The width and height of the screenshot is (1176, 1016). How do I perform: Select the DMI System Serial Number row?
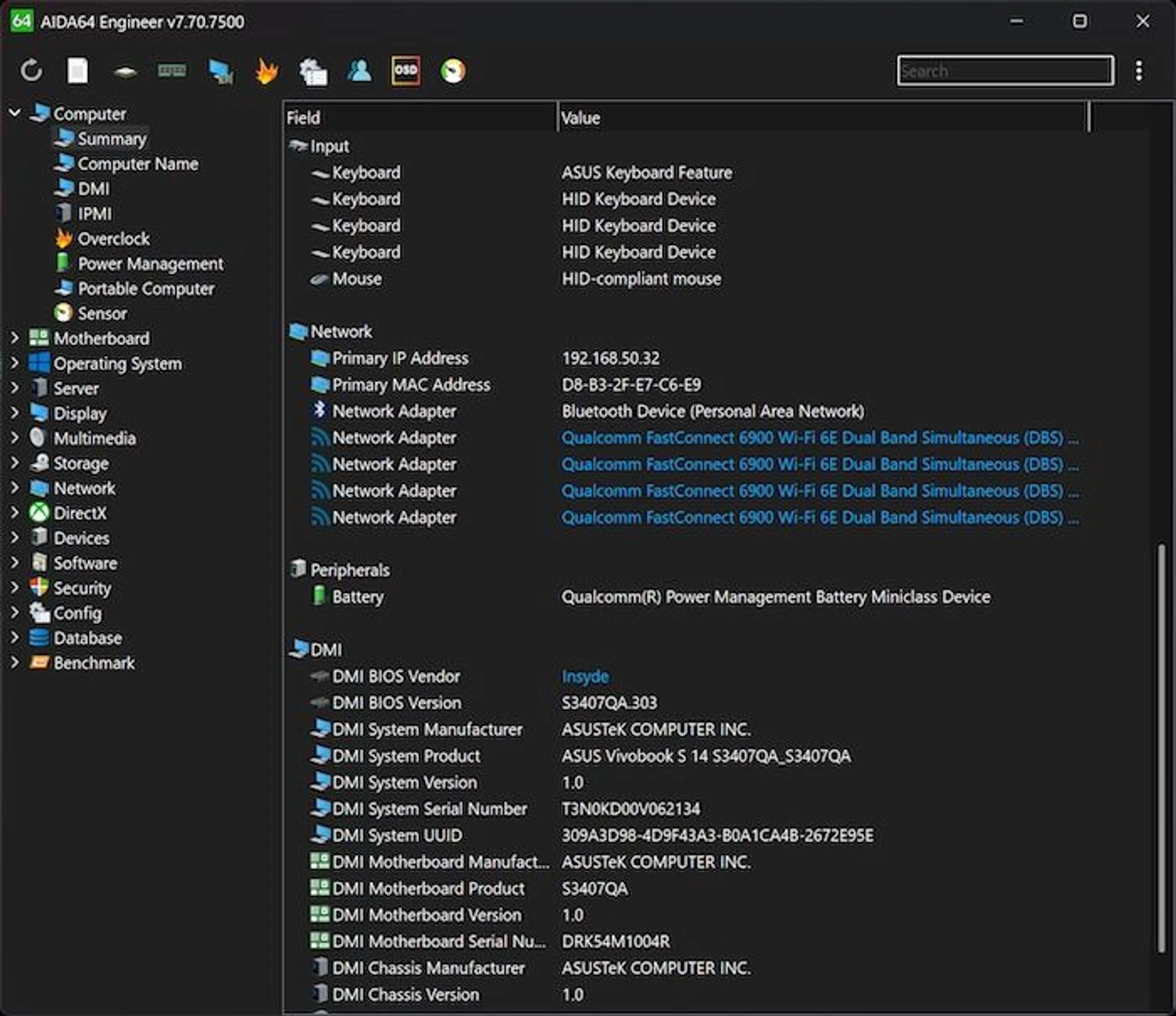click(686, 808)
